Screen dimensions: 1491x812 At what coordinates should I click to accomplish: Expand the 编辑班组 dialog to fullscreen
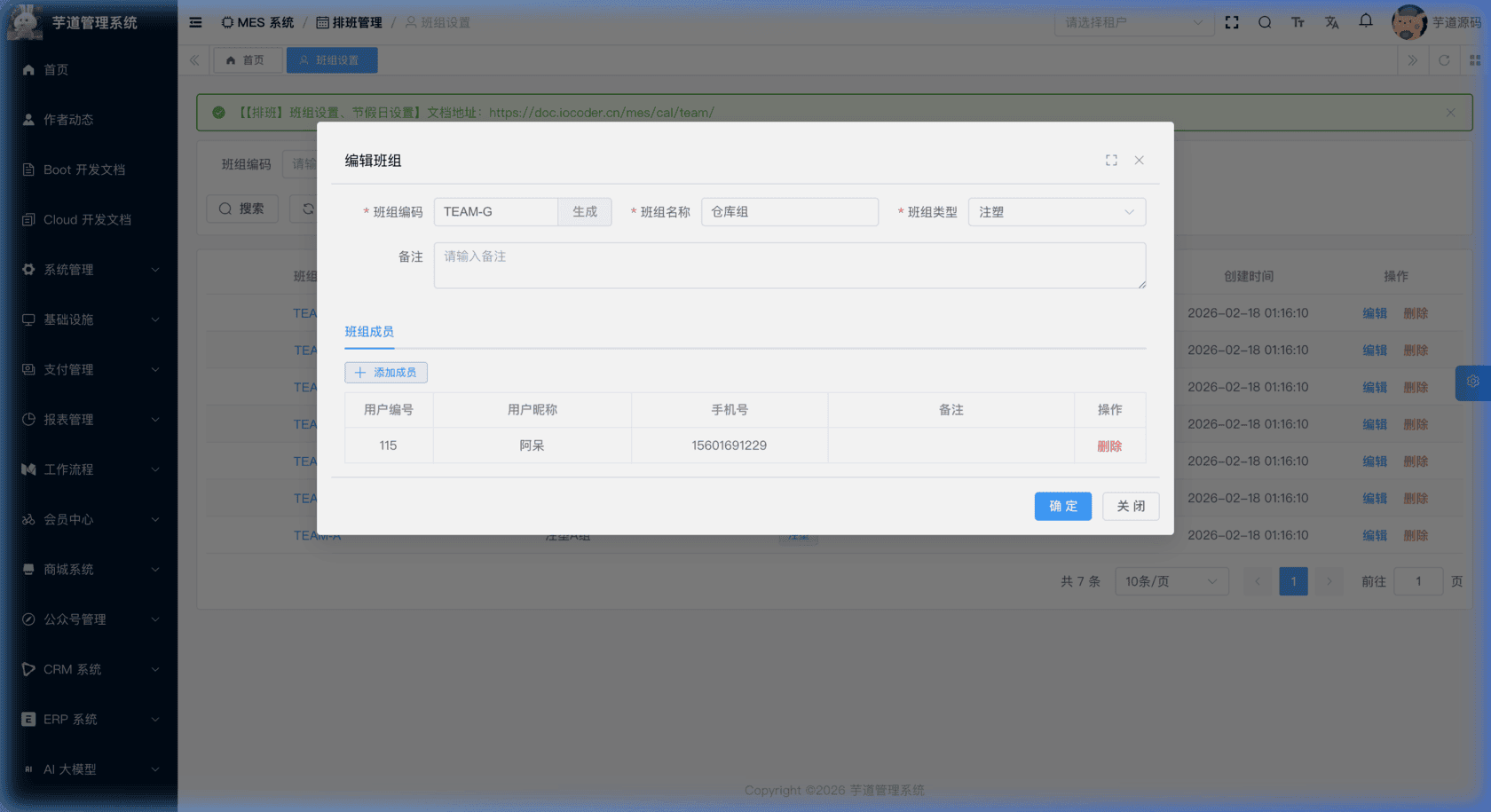pyautogui.click(x=1111, y=161)
